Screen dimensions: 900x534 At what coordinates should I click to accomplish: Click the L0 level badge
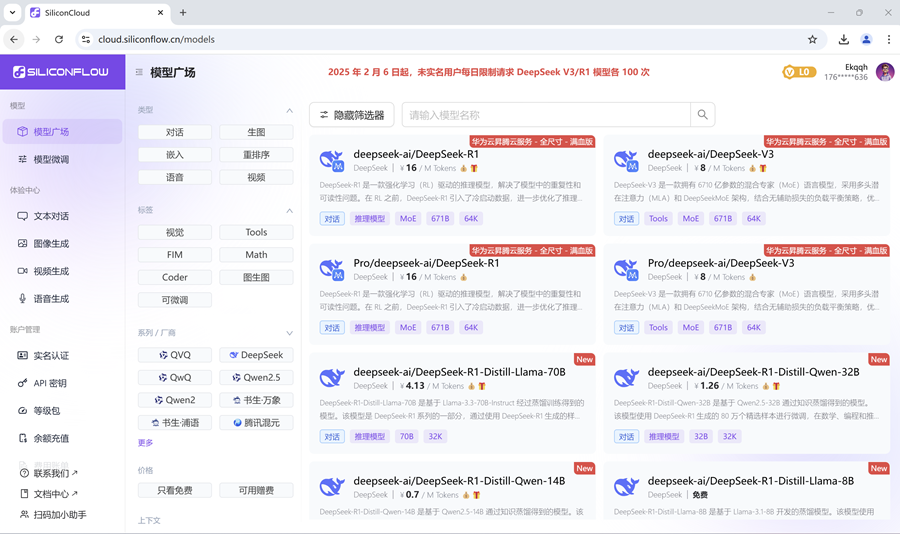point(799,72)
